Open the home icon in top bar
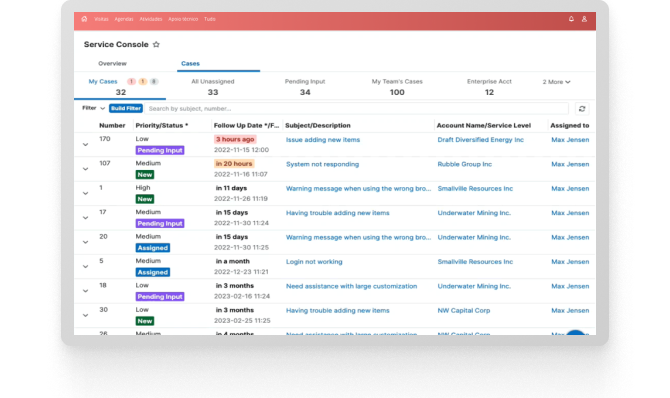The height and width of the screenshot is (398, 670). click(x=84, y=19)
